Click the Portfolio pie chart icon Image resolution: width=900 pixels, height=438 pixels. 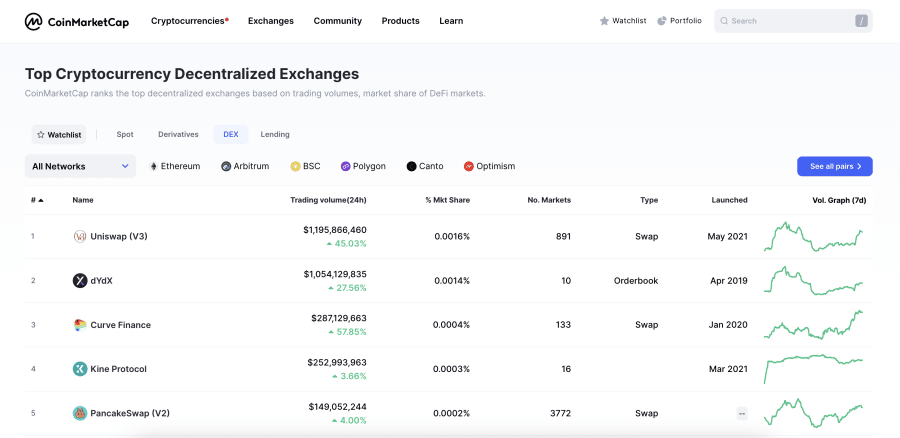pos(662,21)
